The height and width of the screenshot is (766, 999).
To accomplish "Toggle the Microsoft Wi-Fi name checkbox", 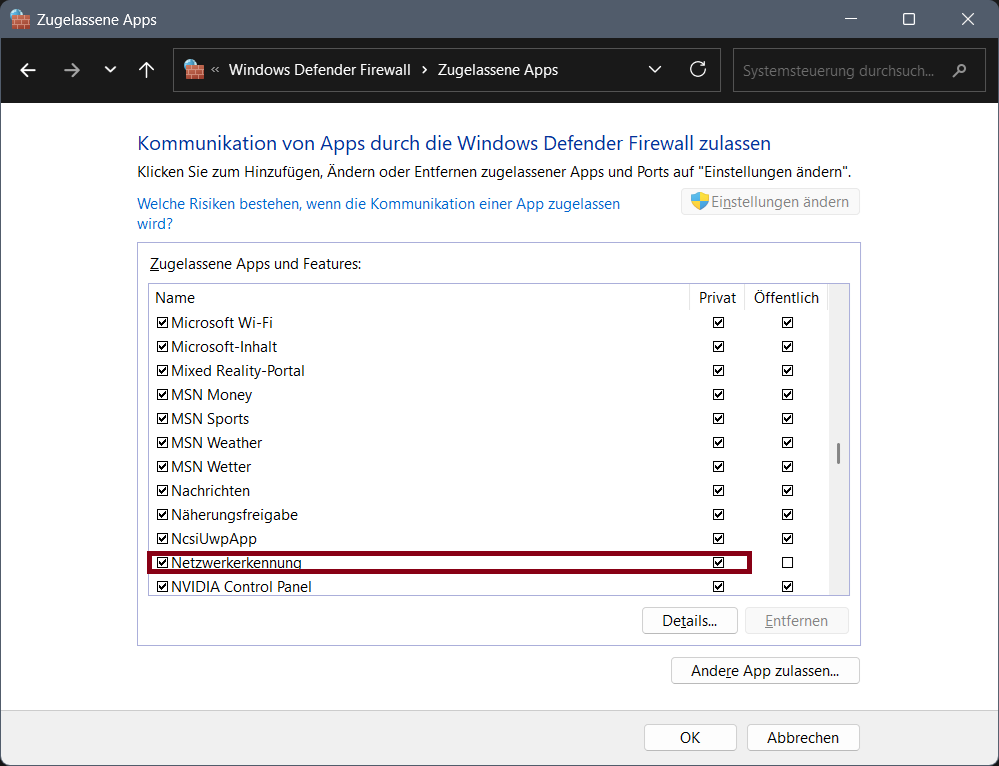I will 162,322.
